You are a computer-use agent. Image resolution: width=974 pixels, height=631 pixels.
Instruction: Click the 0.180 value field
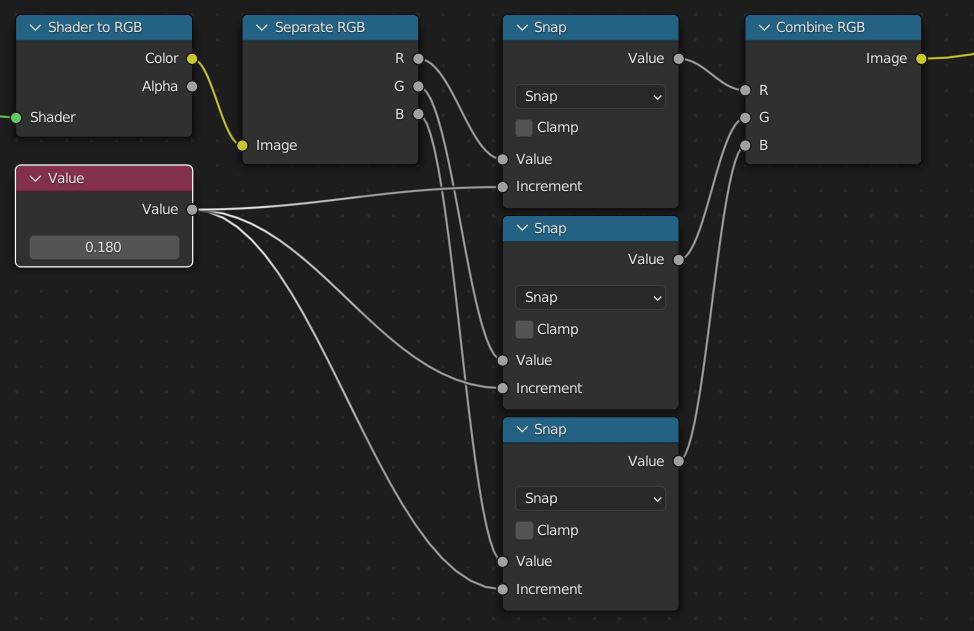104,247
